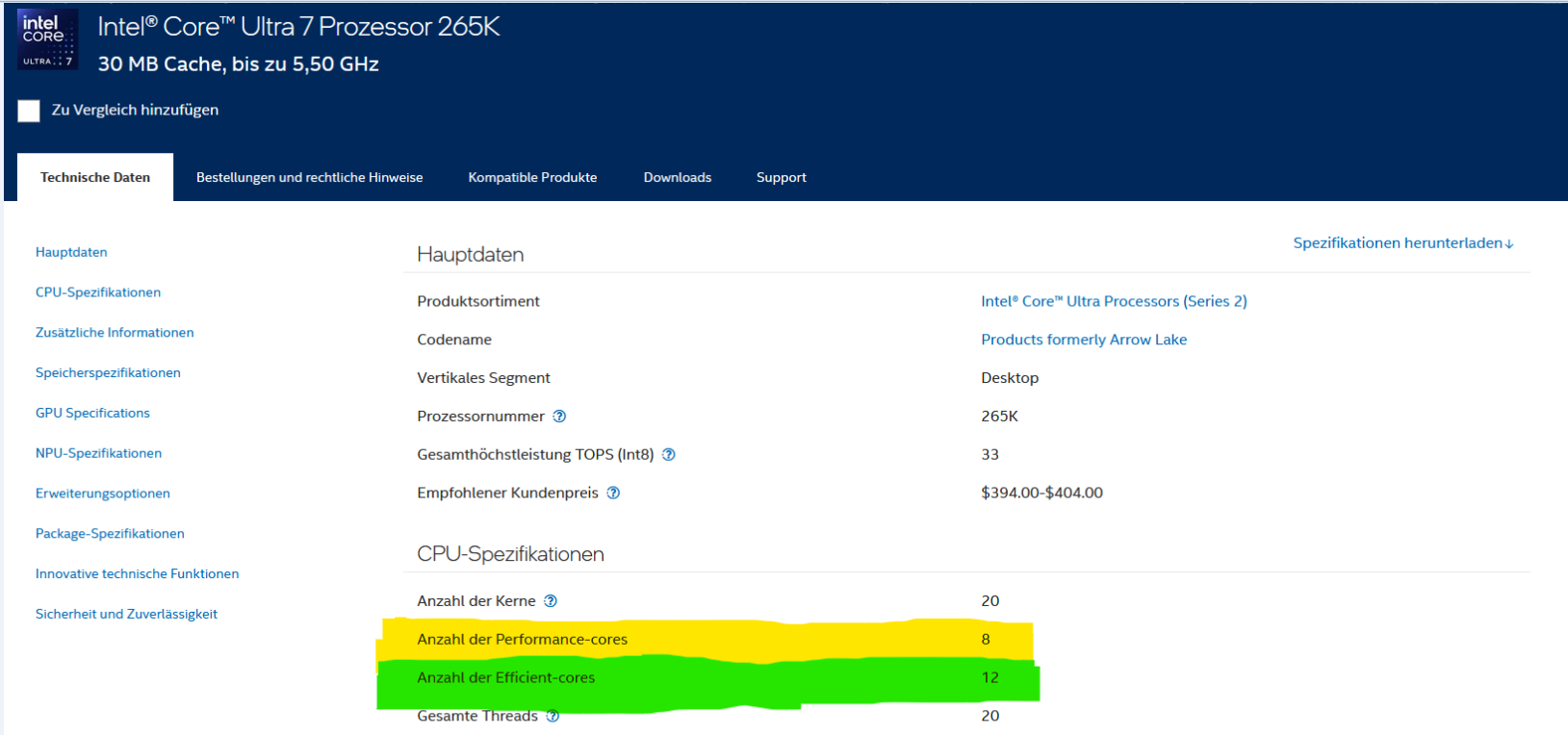Click the Desktop segment value
The height and width of the screenshot is (735, 1568).
point(1010,378)
